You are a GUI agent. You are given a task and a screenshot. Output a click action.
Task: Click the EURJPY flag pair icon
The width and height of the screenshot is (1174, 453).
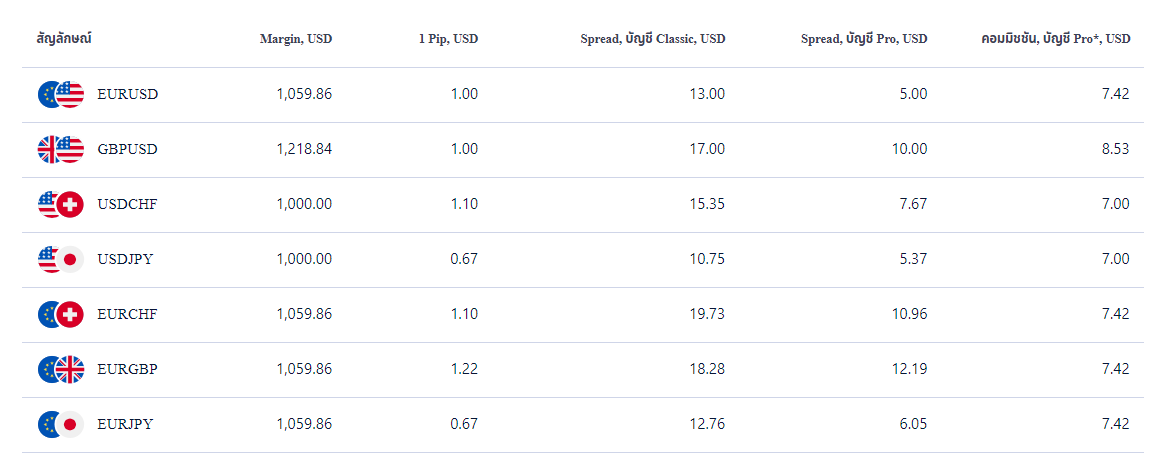click(x=61, y=424)
